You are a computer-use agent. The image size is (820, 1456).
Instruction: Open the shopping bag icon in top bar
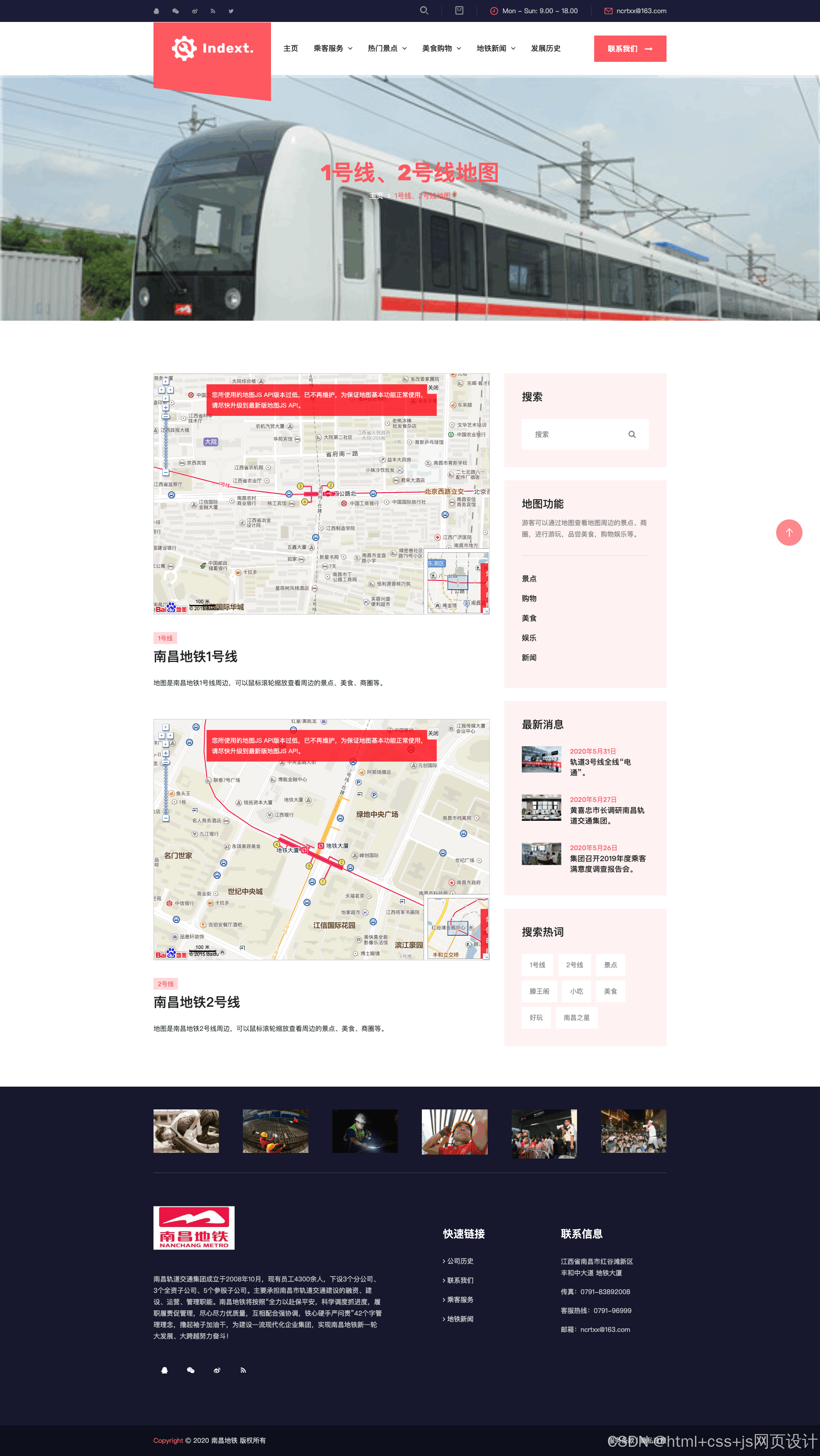click(x=460, y=10)
